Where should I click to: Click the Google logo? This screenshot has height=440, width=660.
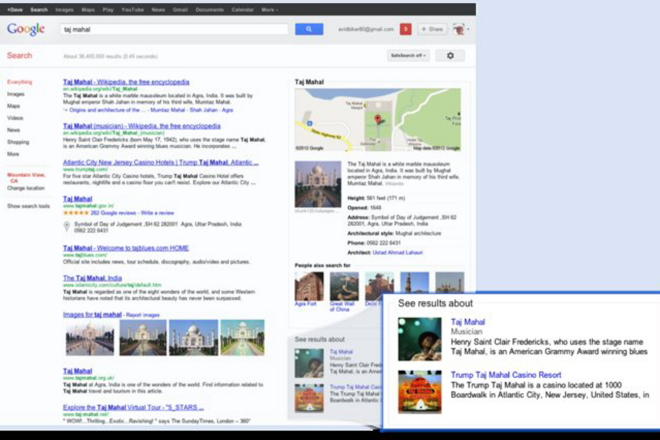26,29
